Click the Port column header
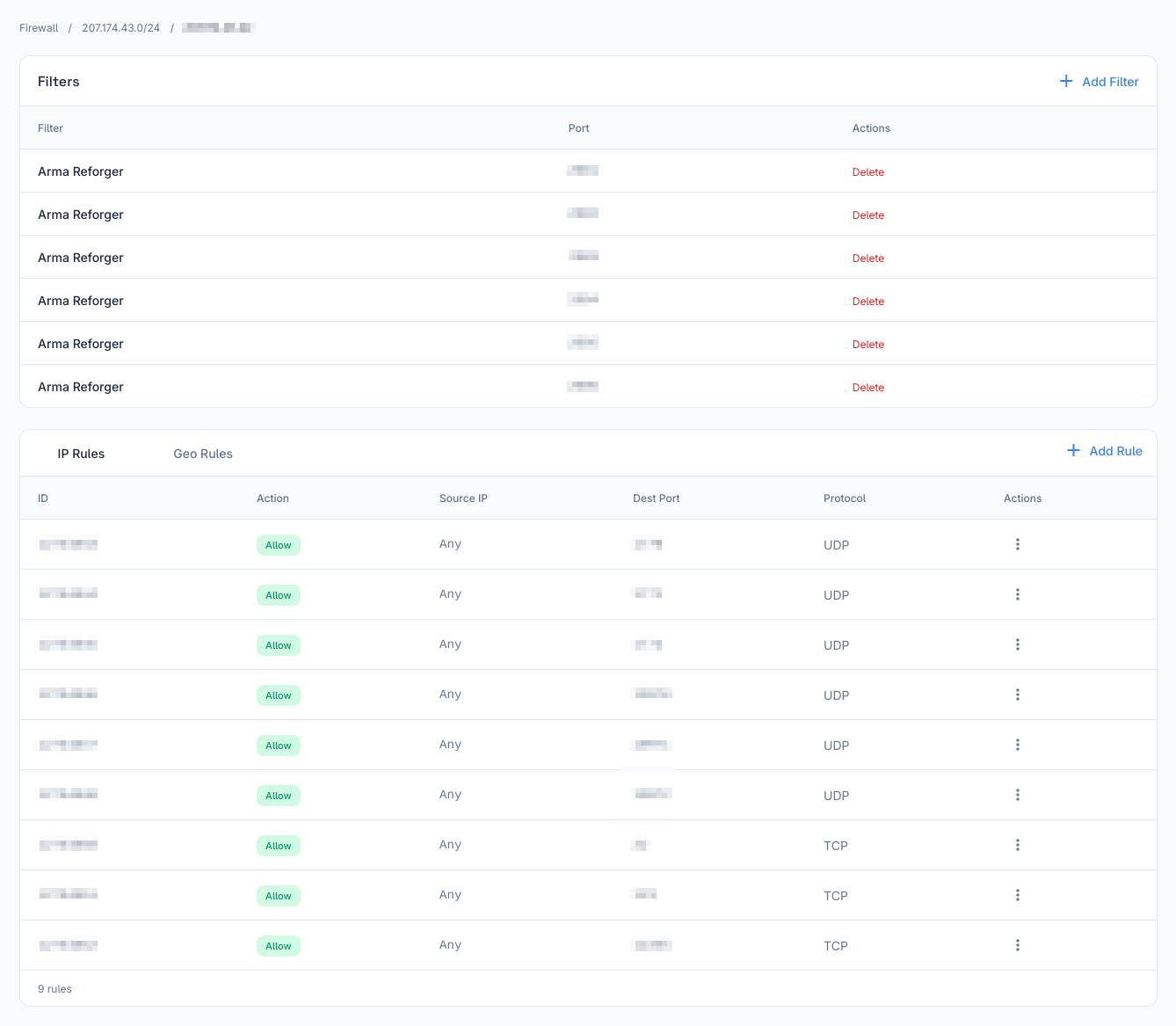This screenshot has height=1026, width=1176. (x=578, y=128)
